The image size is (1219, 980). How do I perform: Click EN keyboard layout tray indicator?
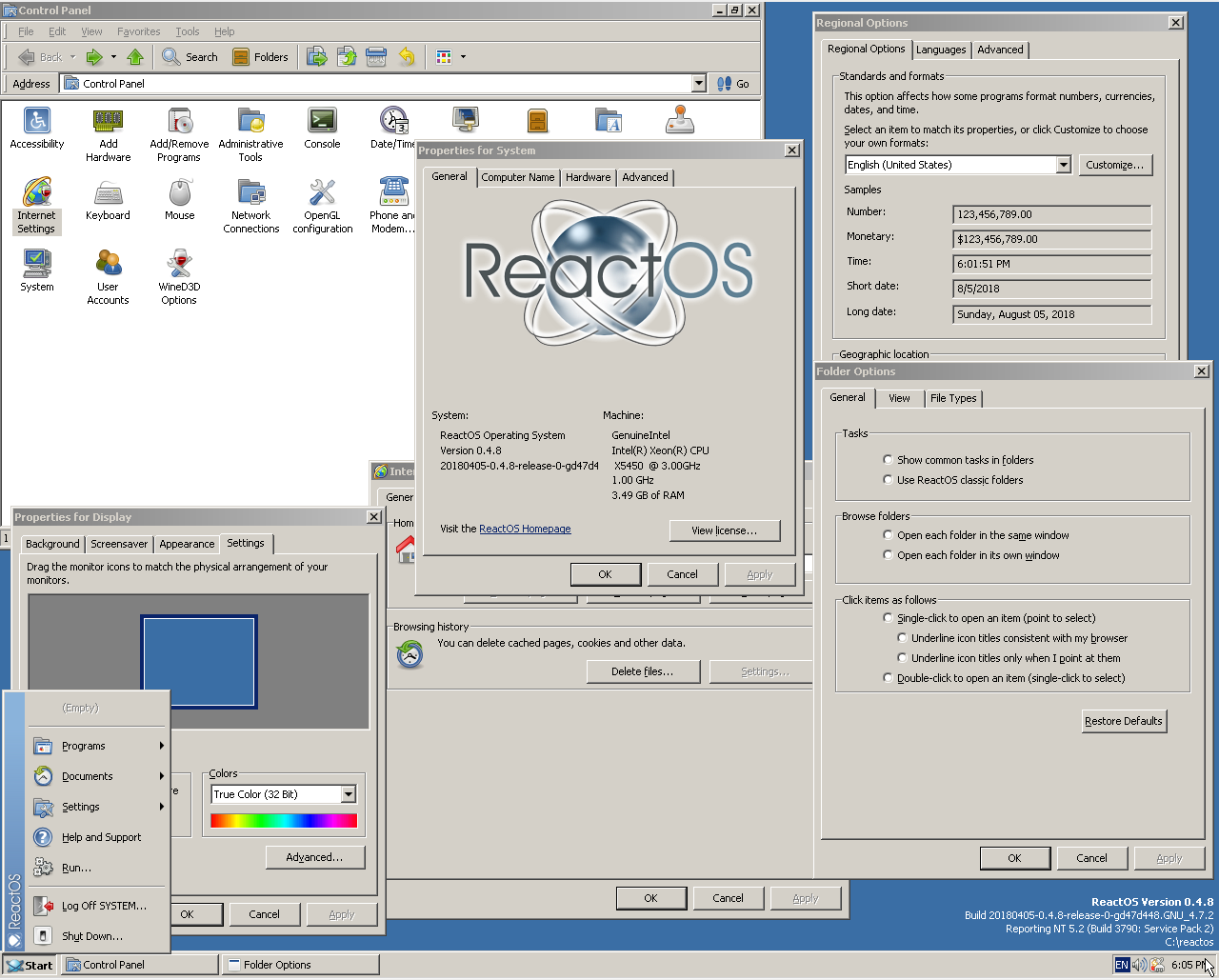pos(1122,965)
